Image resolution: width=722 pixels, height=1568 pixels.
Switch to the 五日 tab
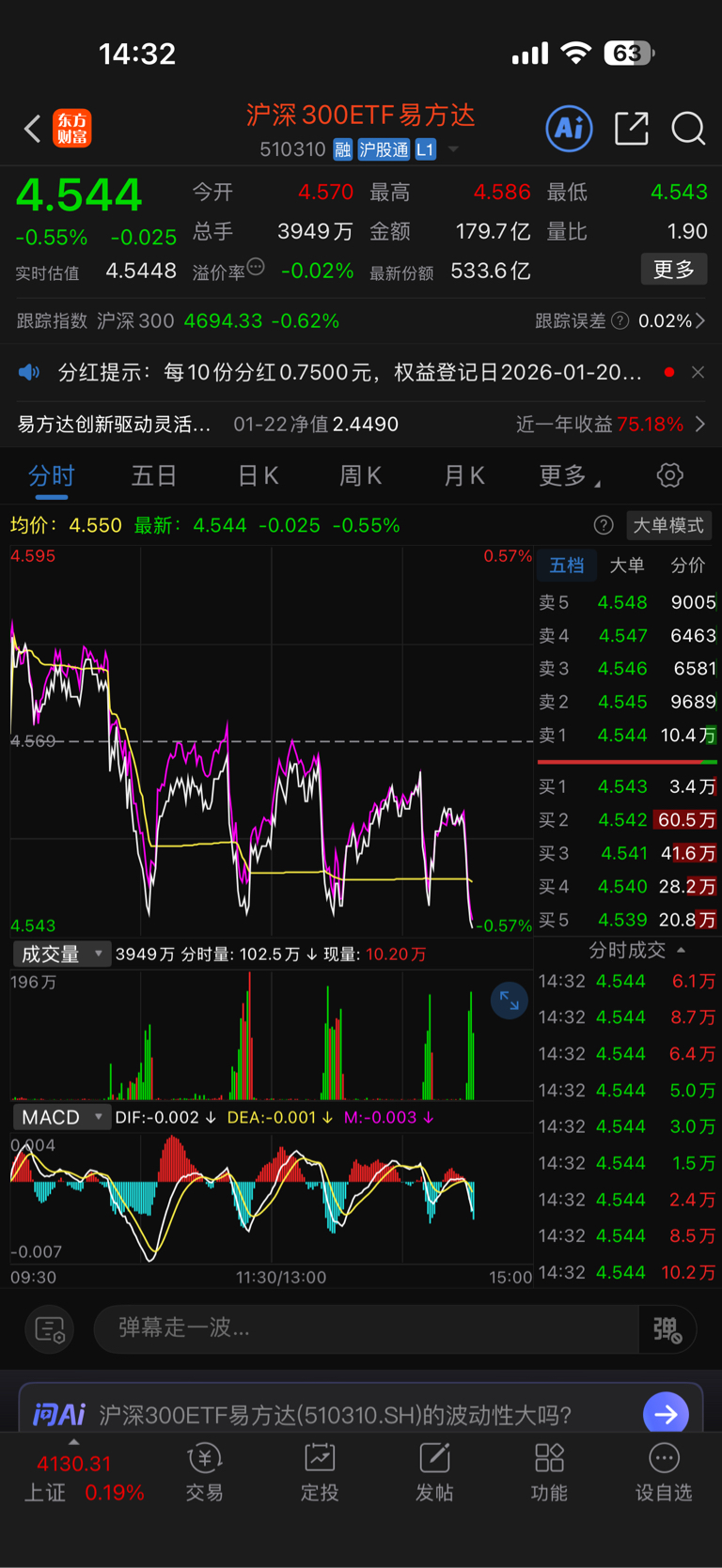click(154, 475)
